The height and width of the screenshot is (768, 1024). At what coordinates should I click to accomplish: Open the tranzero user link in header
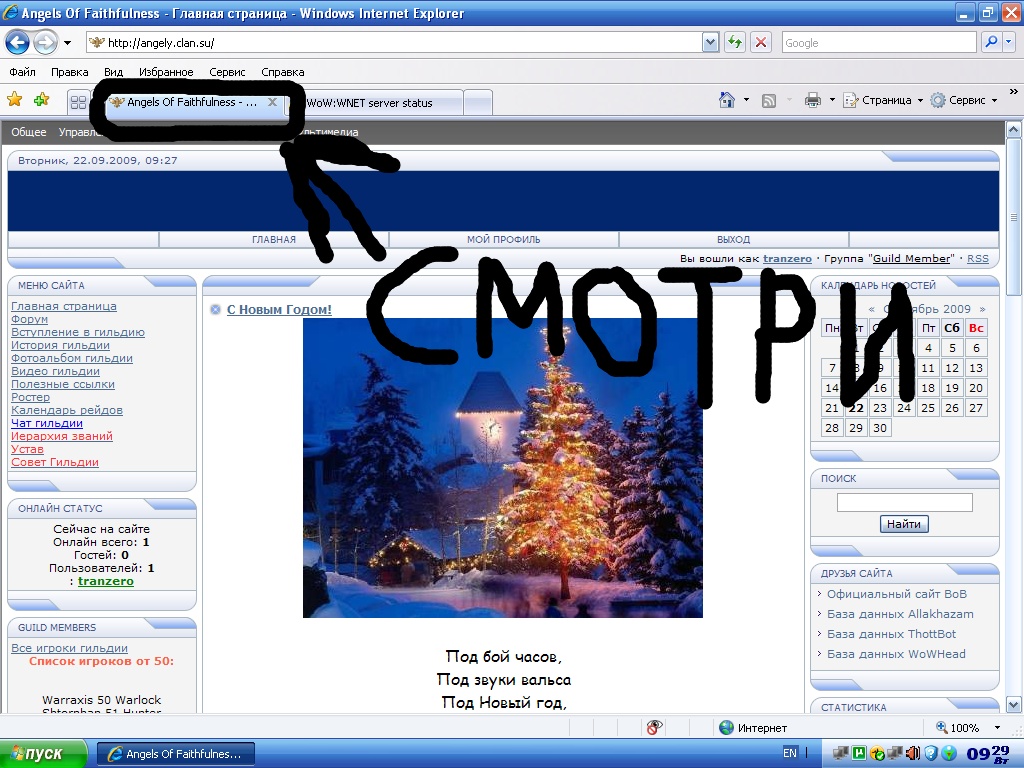pyautogui.click(x=787, y=259)
